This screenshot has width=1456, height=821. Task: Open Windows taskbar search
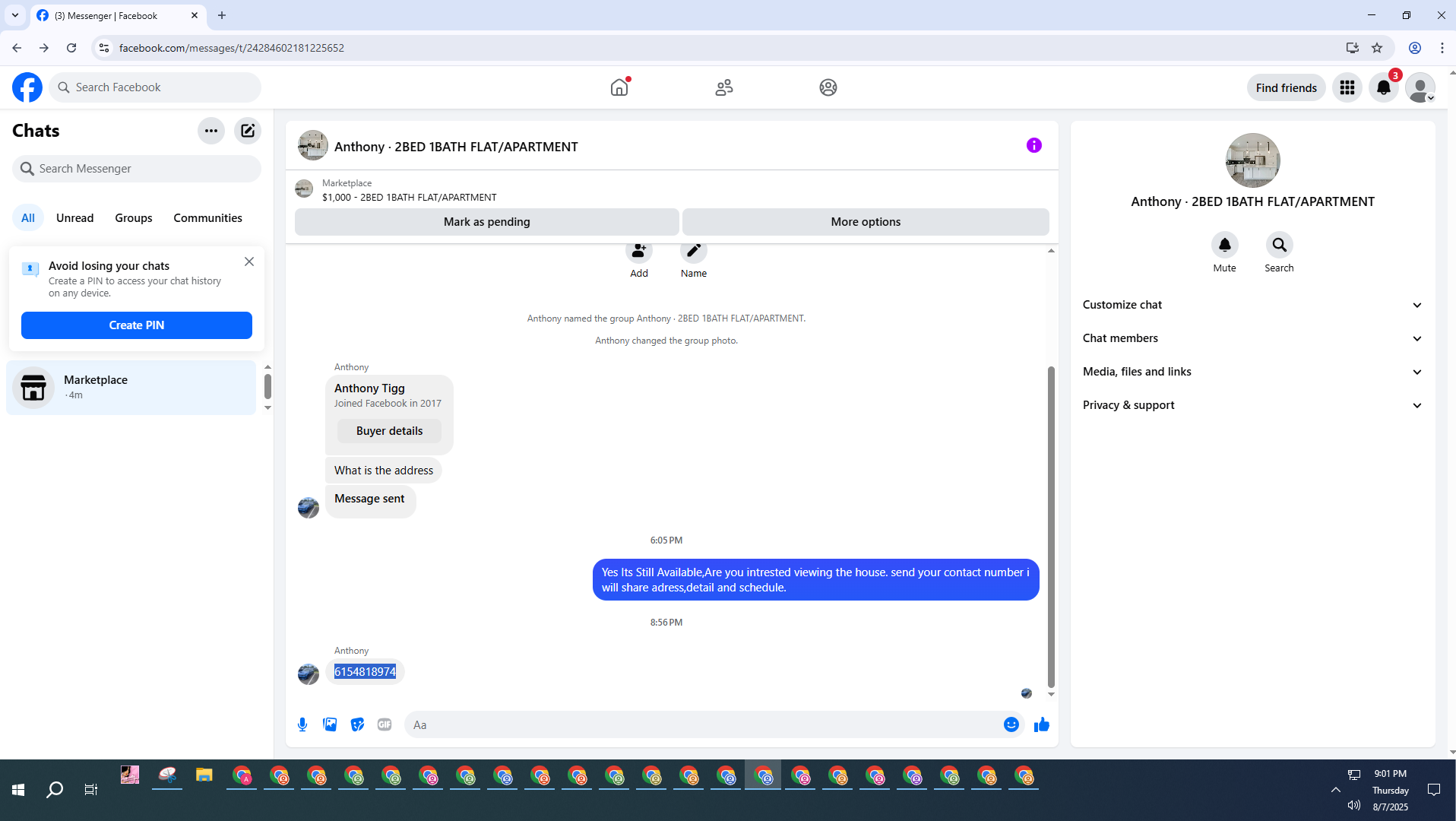pos(55,790)
